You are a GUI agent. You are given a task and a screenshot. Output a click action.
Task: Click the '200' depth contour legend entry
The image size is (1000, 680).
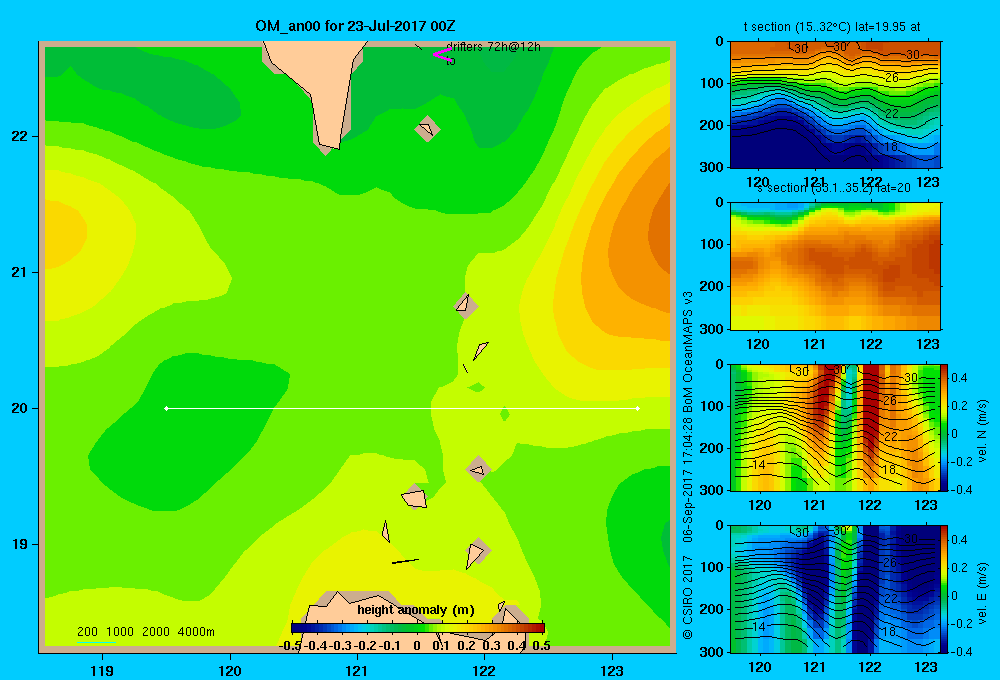(87, 632)
